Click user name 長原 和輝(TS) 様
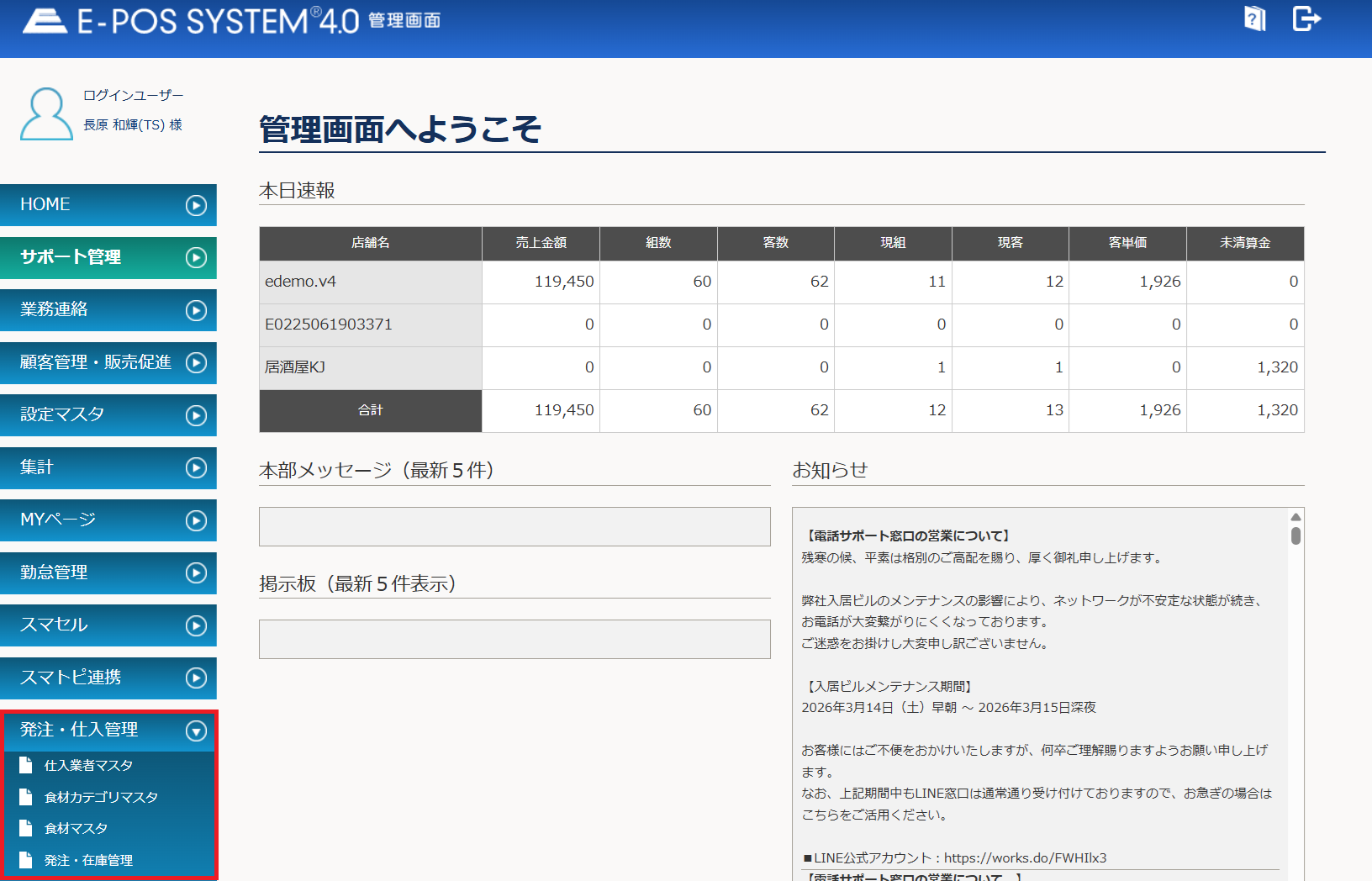Image resolution: width=1372 pixels, height=881 pixels. click(x=133, y=124)
